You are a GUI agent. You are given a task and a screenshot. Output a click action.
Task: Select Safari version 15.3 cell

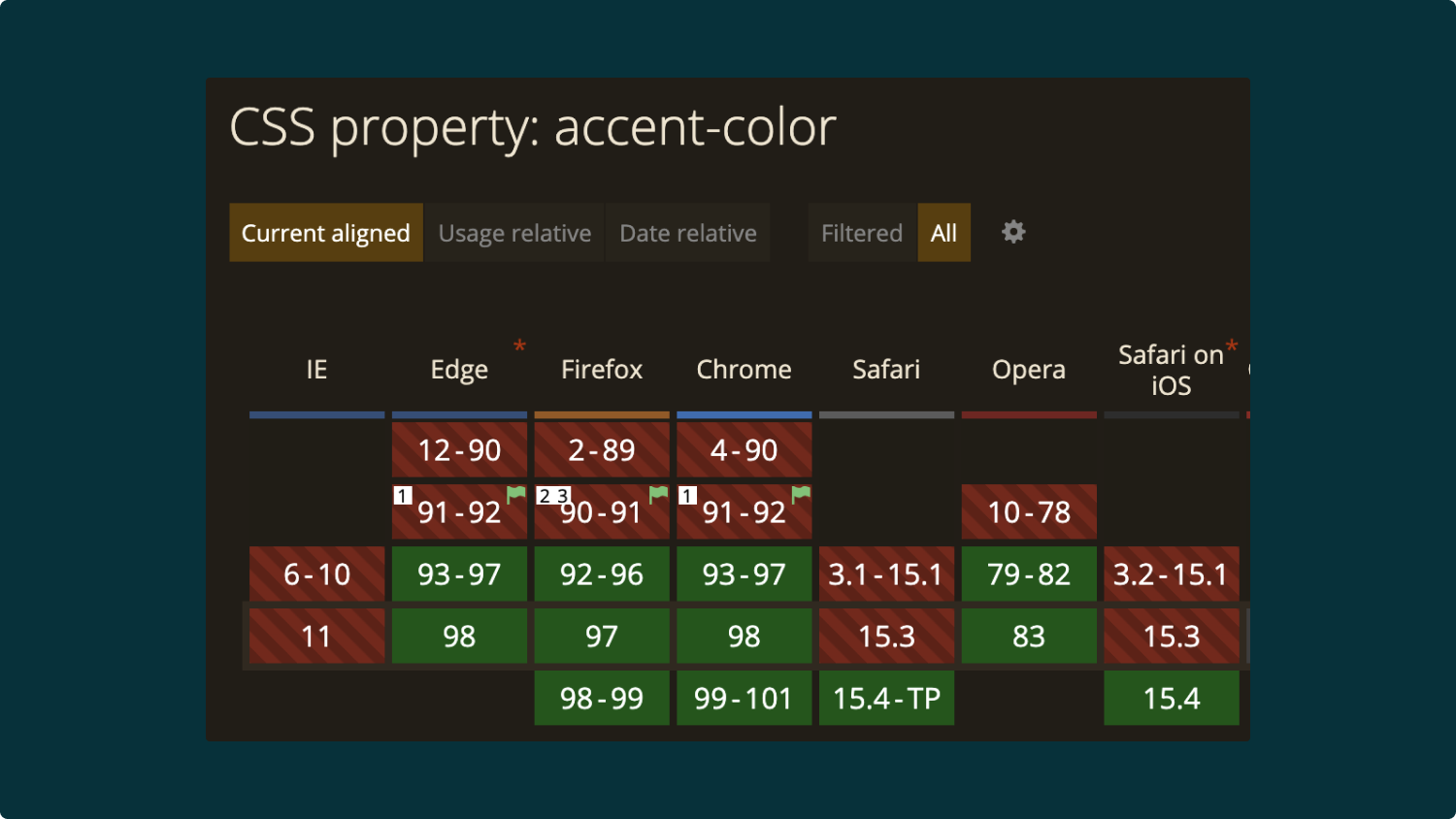pos(886,637)
